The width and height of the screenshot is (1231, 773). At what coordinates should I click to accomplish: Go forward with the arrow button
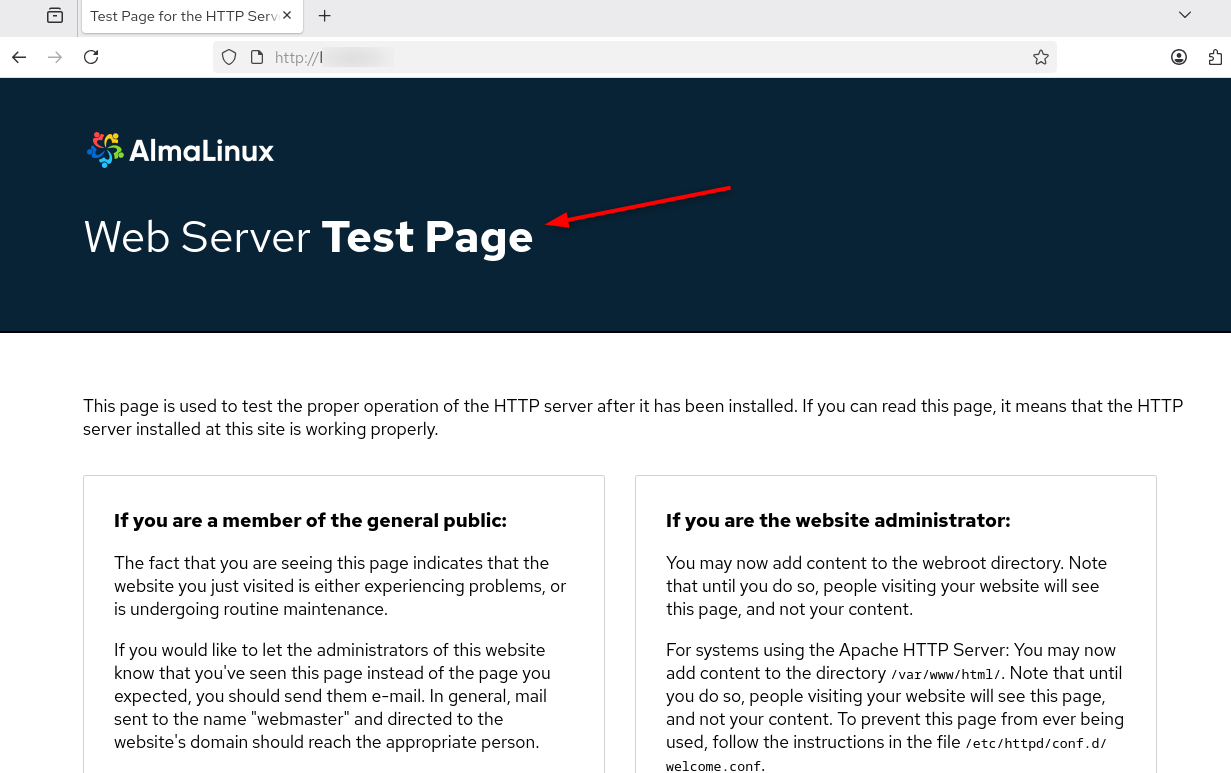[x=55, y=57]
